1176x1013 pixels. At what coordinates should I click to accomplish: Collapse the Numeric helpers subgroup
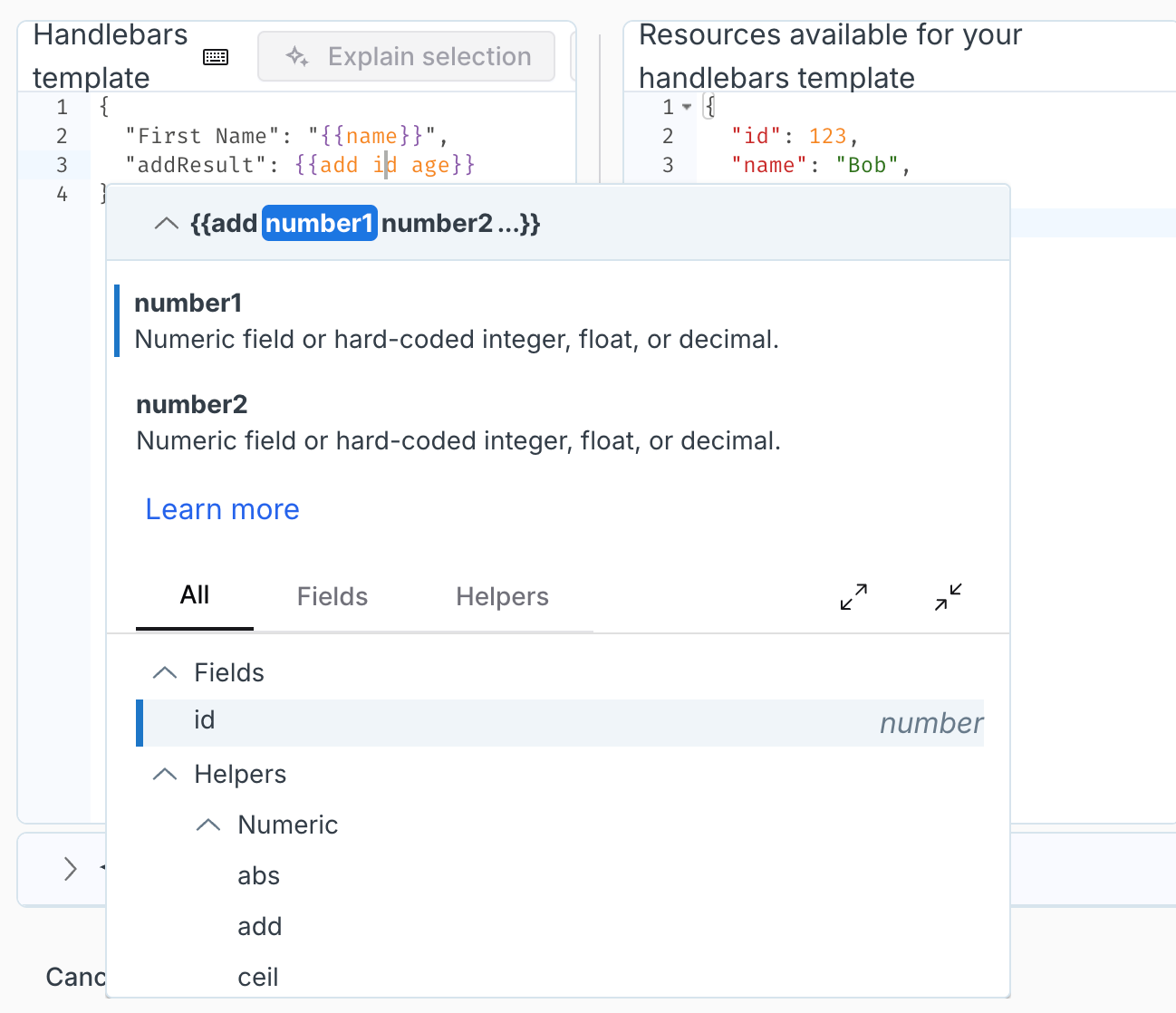click(x=208, y=825)
